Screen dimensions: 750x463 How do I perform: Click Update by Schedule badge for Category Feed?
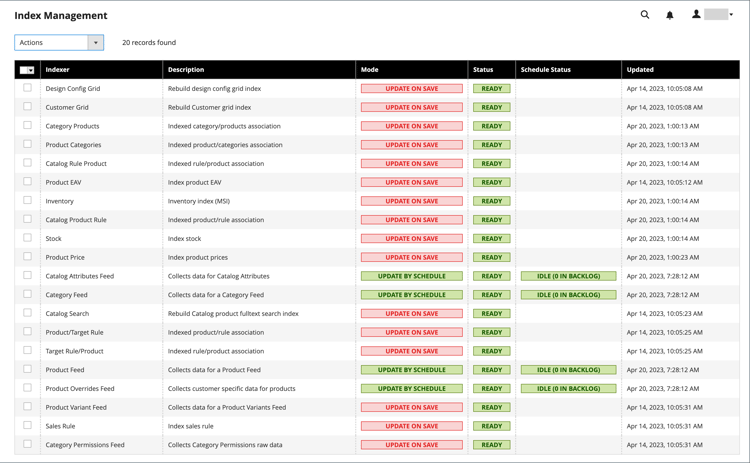pos(412,295)
